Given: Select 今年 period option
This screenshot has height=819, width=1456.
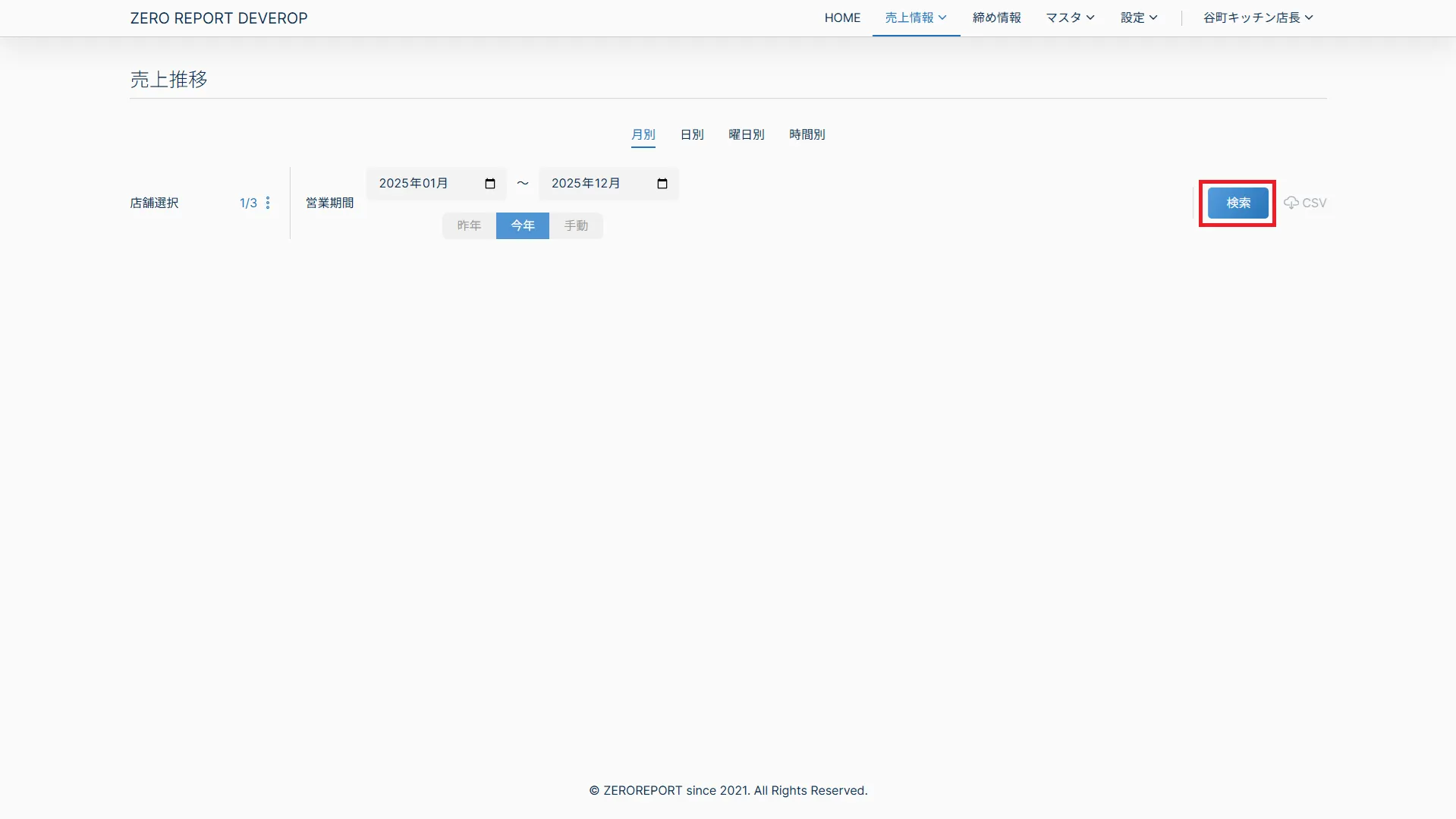Looking at the screenshot, I should pos(522,225).
